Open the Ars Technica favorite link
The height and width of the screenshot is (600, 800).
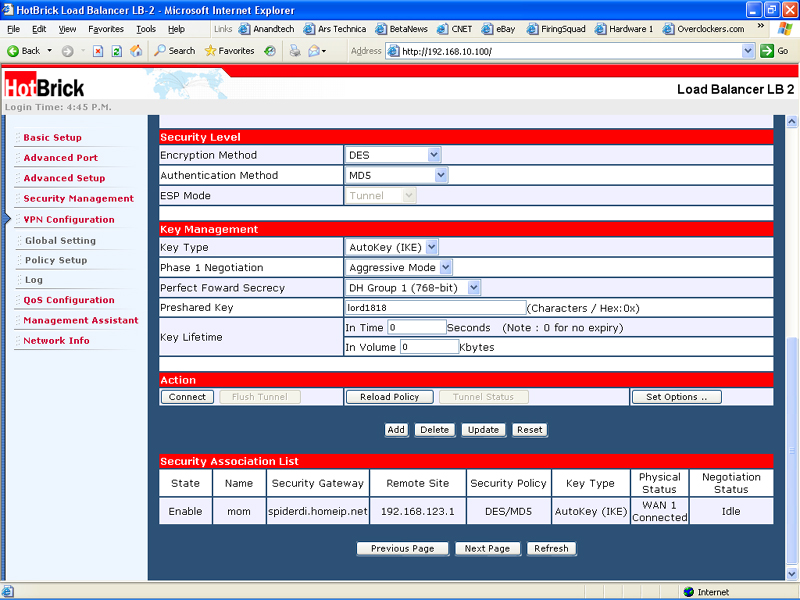335,29
